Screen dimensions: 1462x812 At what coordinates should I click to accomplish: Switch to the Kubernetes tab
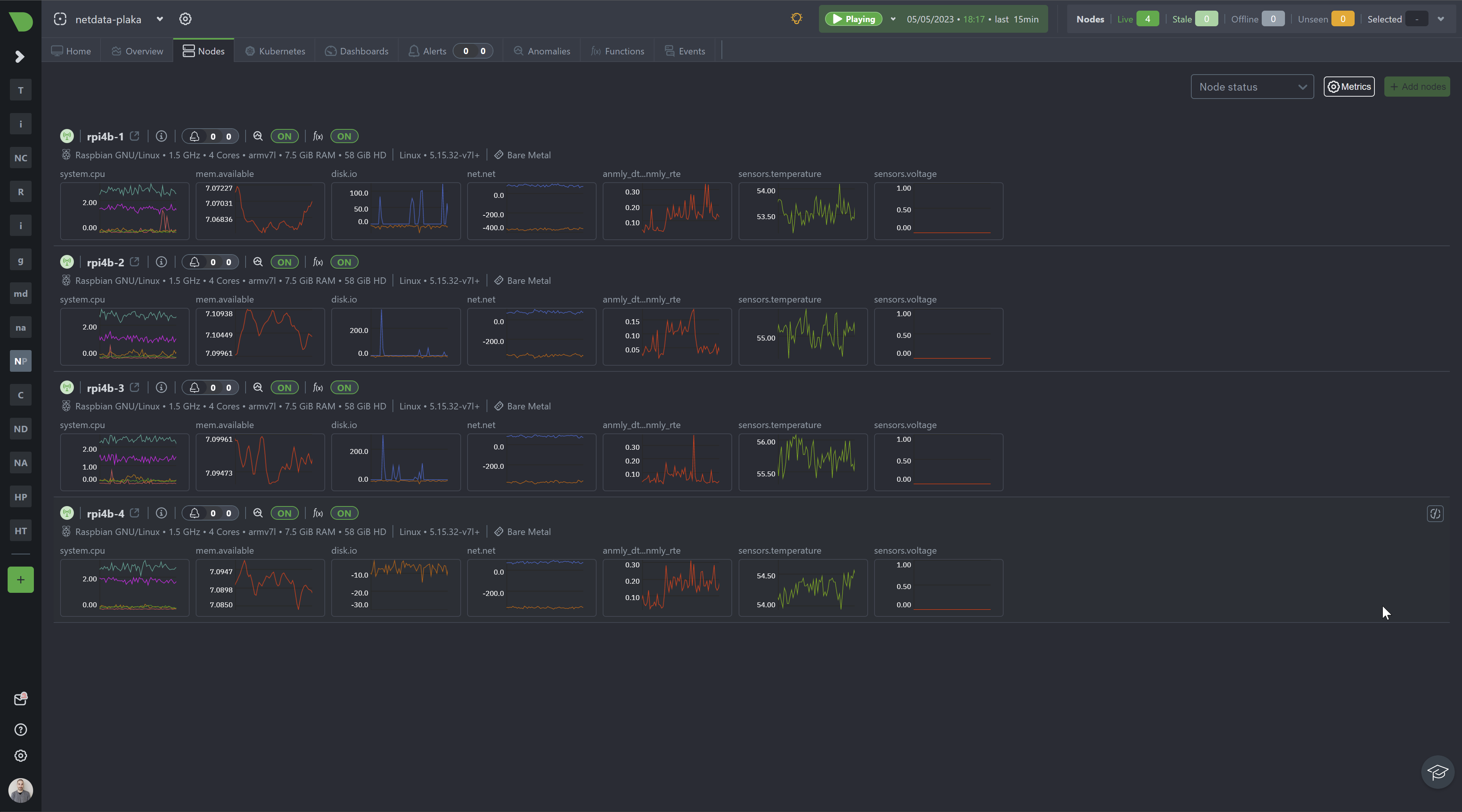275,51
